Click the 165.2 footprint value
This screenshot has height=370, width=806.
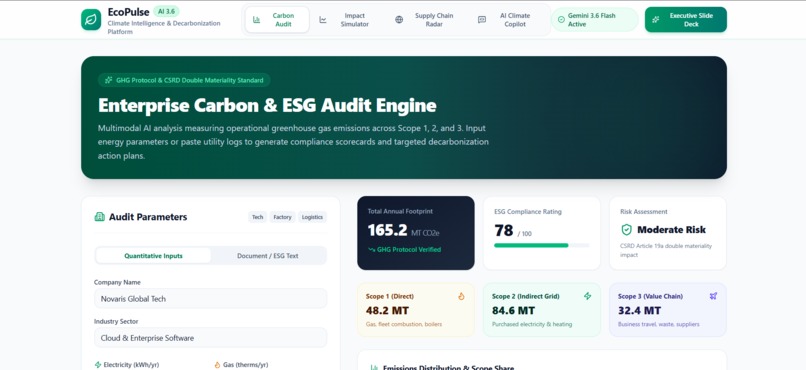click(x=388, y=230)
